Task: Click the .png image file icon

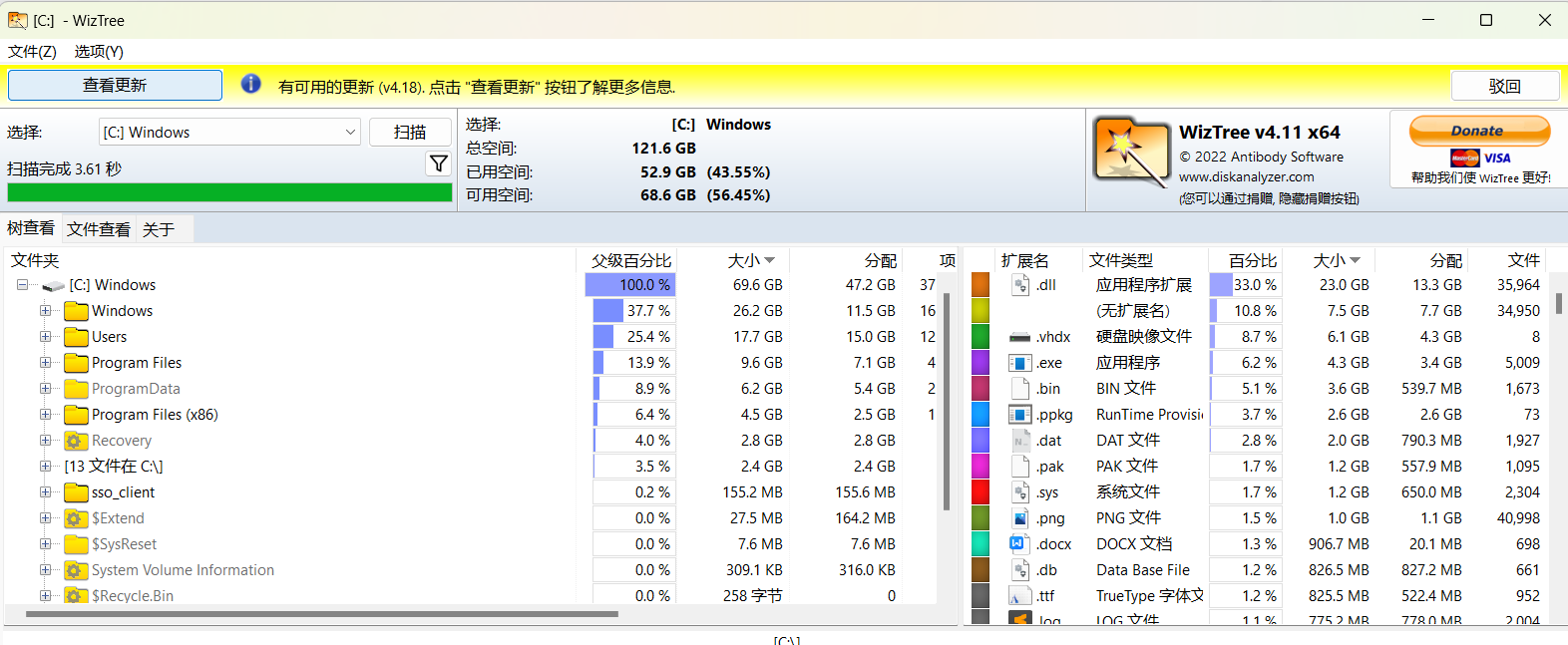Action: [x=1019, y=518]
